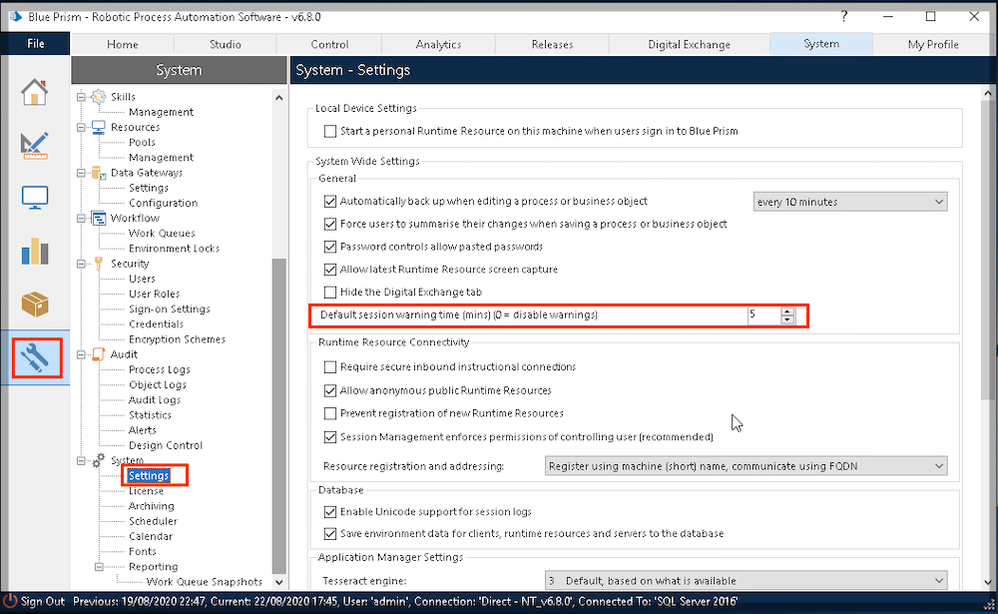998x614 pixels.
Task: Collapse the System tree node
Action: 81,461
